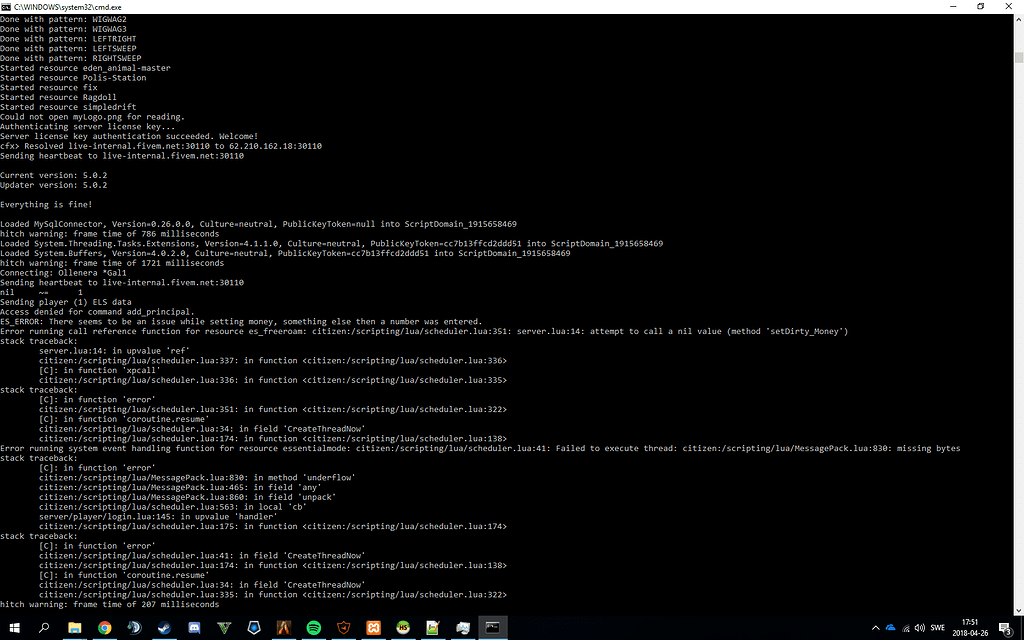
Task: Expand the hidden system tray icons
Action: 875,628
